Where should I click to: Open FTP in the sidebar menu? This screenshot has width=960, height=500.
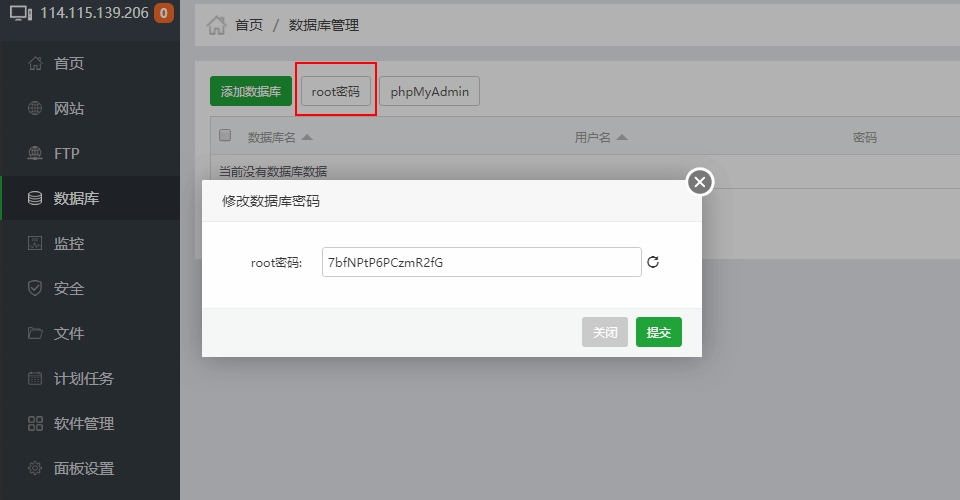pos(90,153)
